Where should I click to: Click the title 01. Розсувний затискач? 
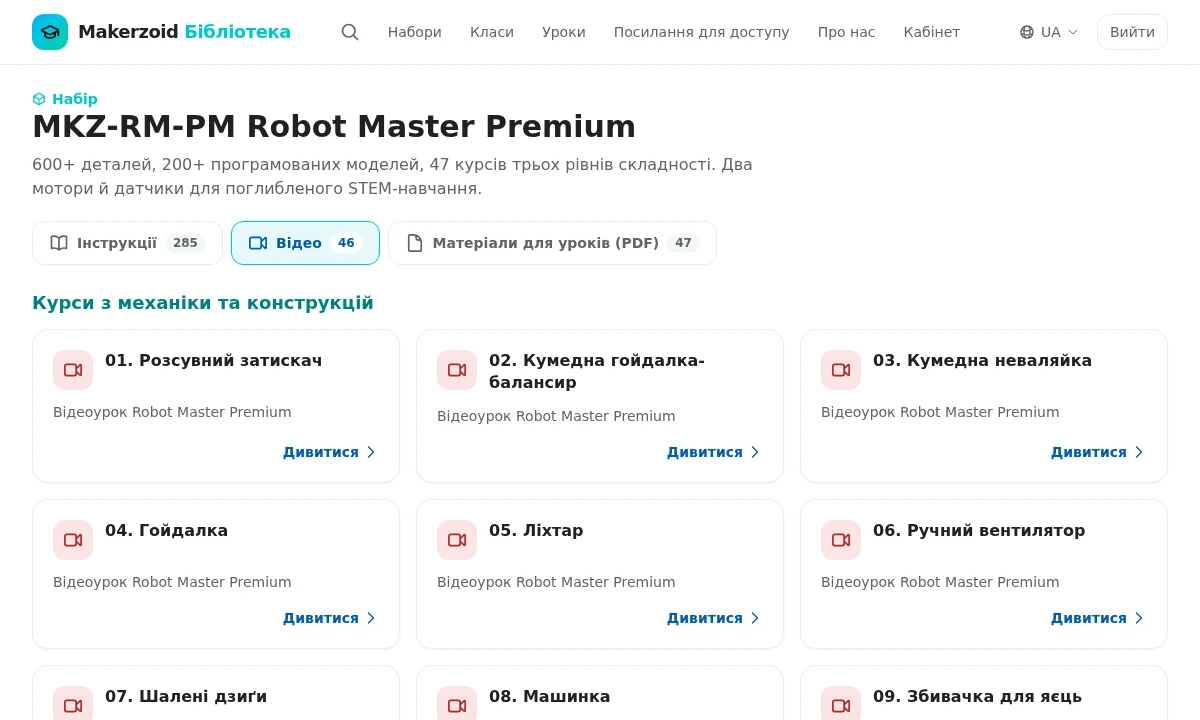[x=214, y=360]
